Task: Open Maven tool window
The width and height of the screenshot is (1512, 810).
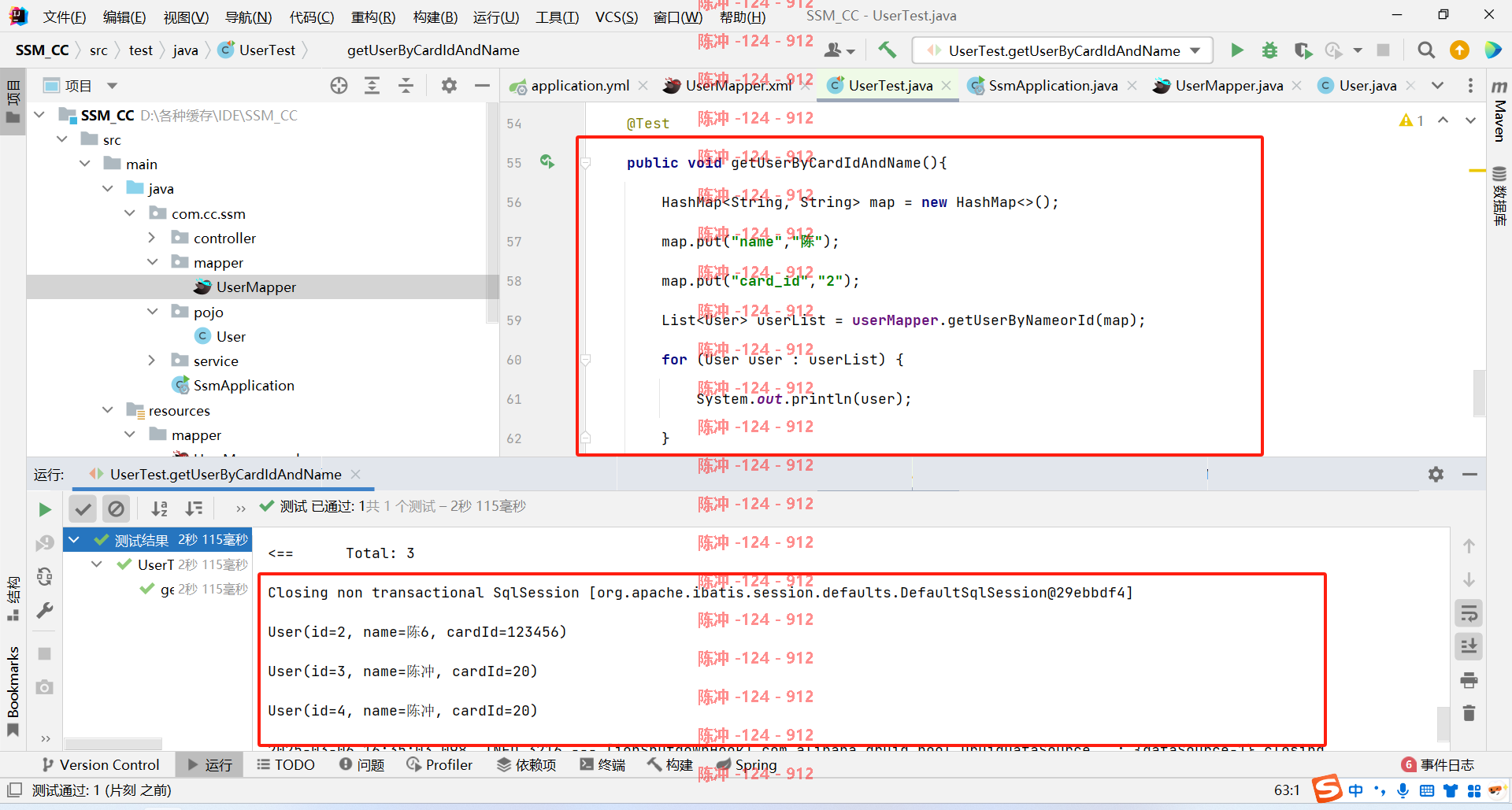Action: click(x=1499, y=111)
